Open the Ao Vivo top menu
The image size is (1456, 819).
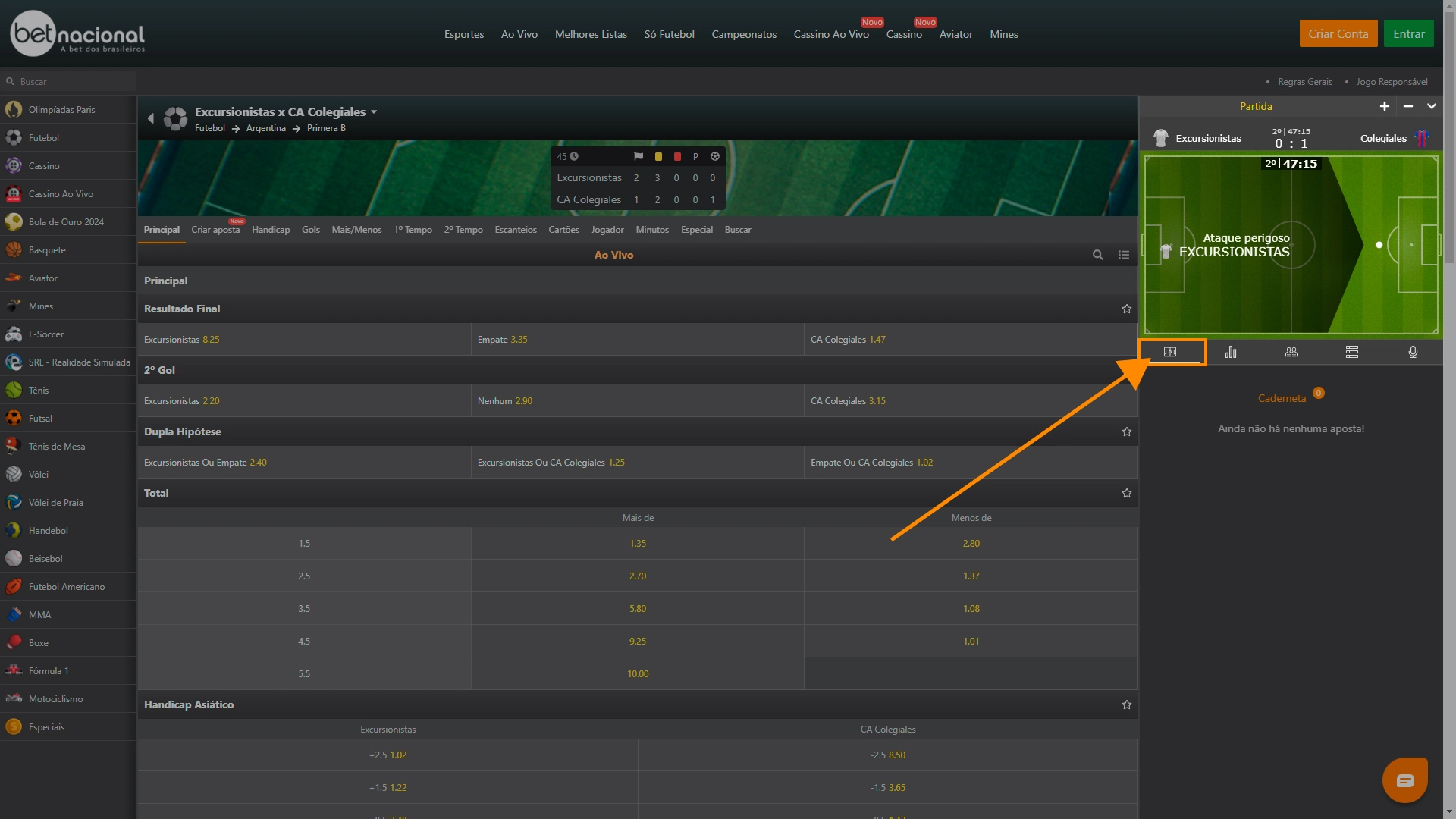(x=519, y=34)
